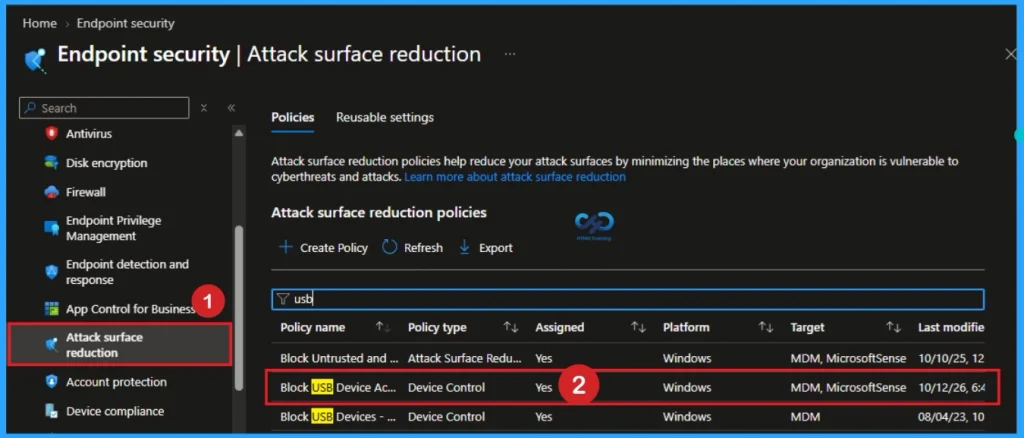Click the sidebar Search input field
Screen dimensions: 1024x438
click(x=104, y=108)
